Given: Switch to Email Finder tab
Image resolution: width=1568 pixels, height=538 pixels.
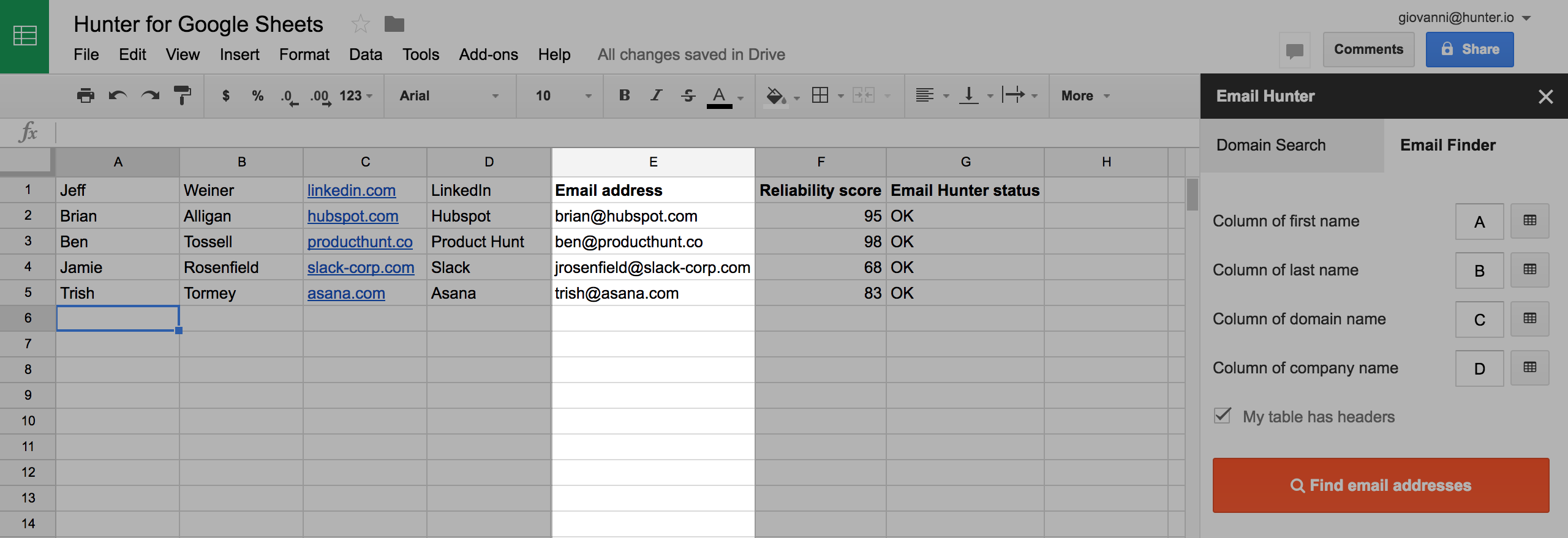Looking at the screenshot, I should click(x=1476, y=146).
